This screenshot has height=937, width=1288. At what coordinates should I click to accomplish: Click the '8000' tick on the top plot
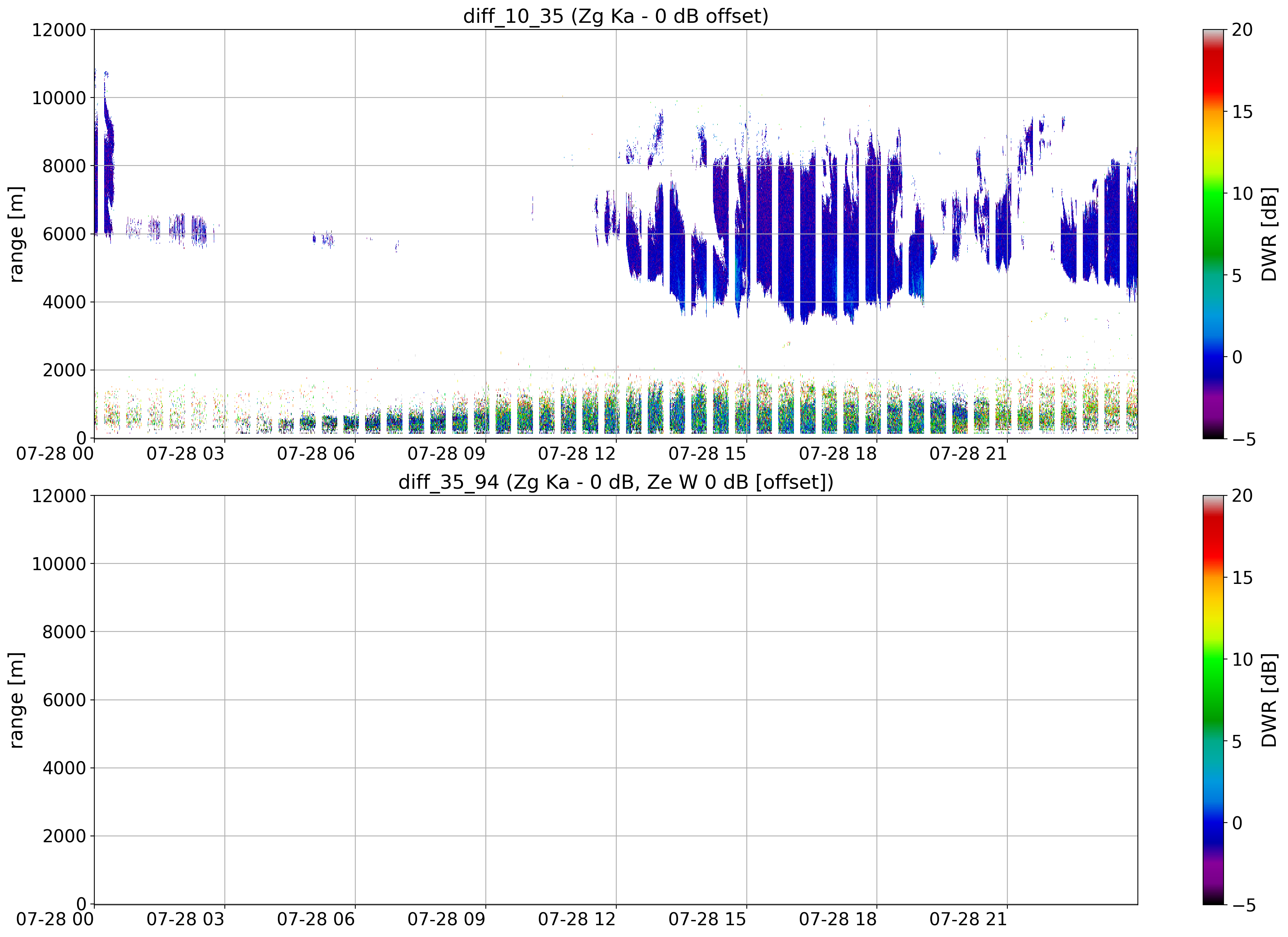click(64, 166)
